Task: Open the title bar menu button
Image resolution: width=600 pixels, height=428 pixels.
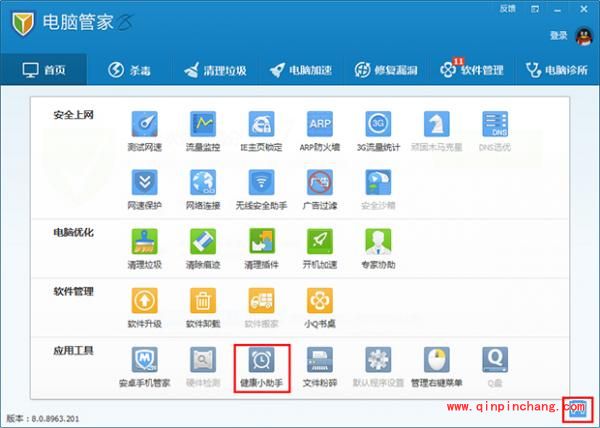Action: [x=535, y=9]
